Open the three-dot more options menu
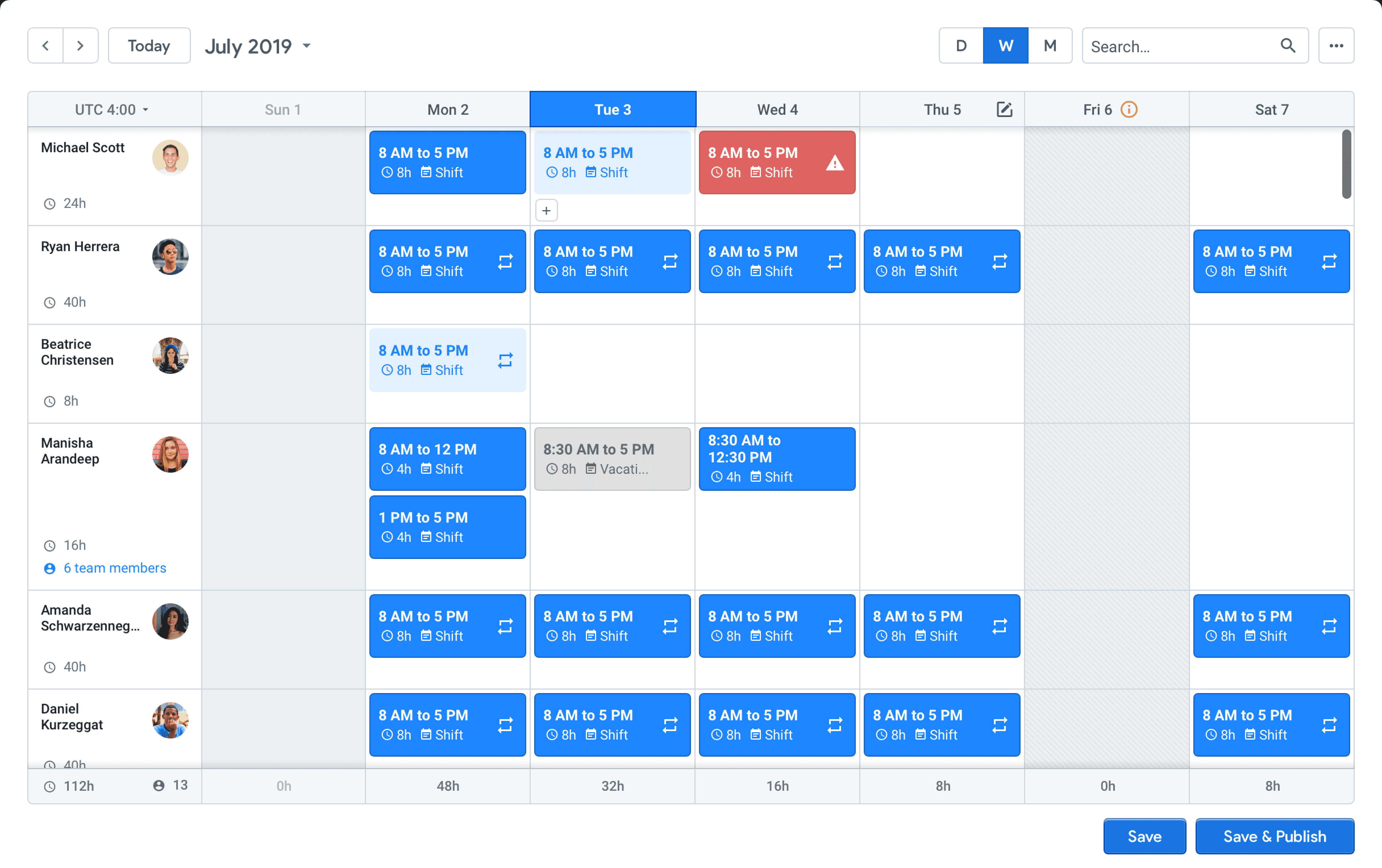This screenshot has width=1382, height=868. 1335,46
